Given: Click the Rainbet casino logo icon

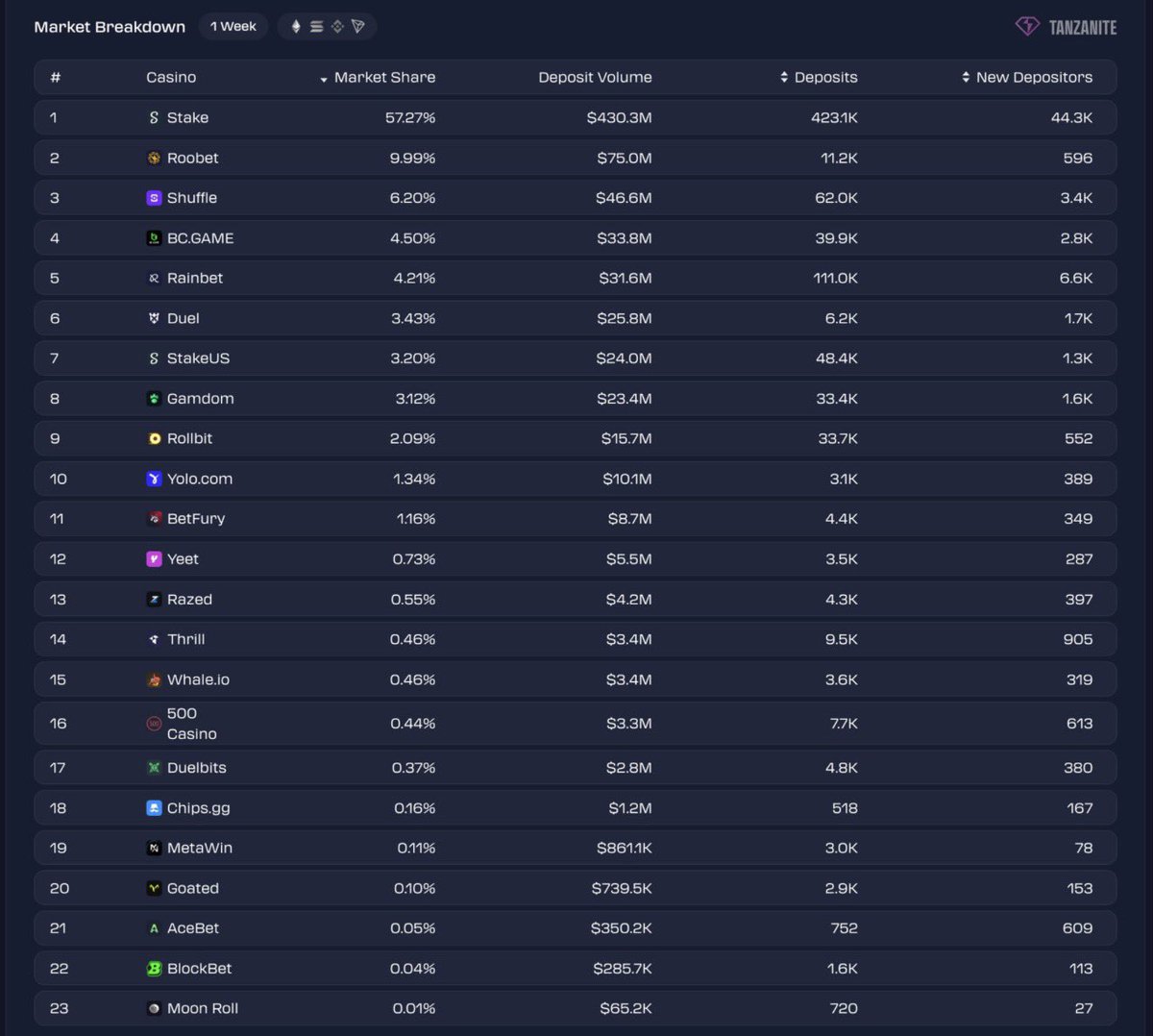Looking at the screenshot, I should click(154, 278).
